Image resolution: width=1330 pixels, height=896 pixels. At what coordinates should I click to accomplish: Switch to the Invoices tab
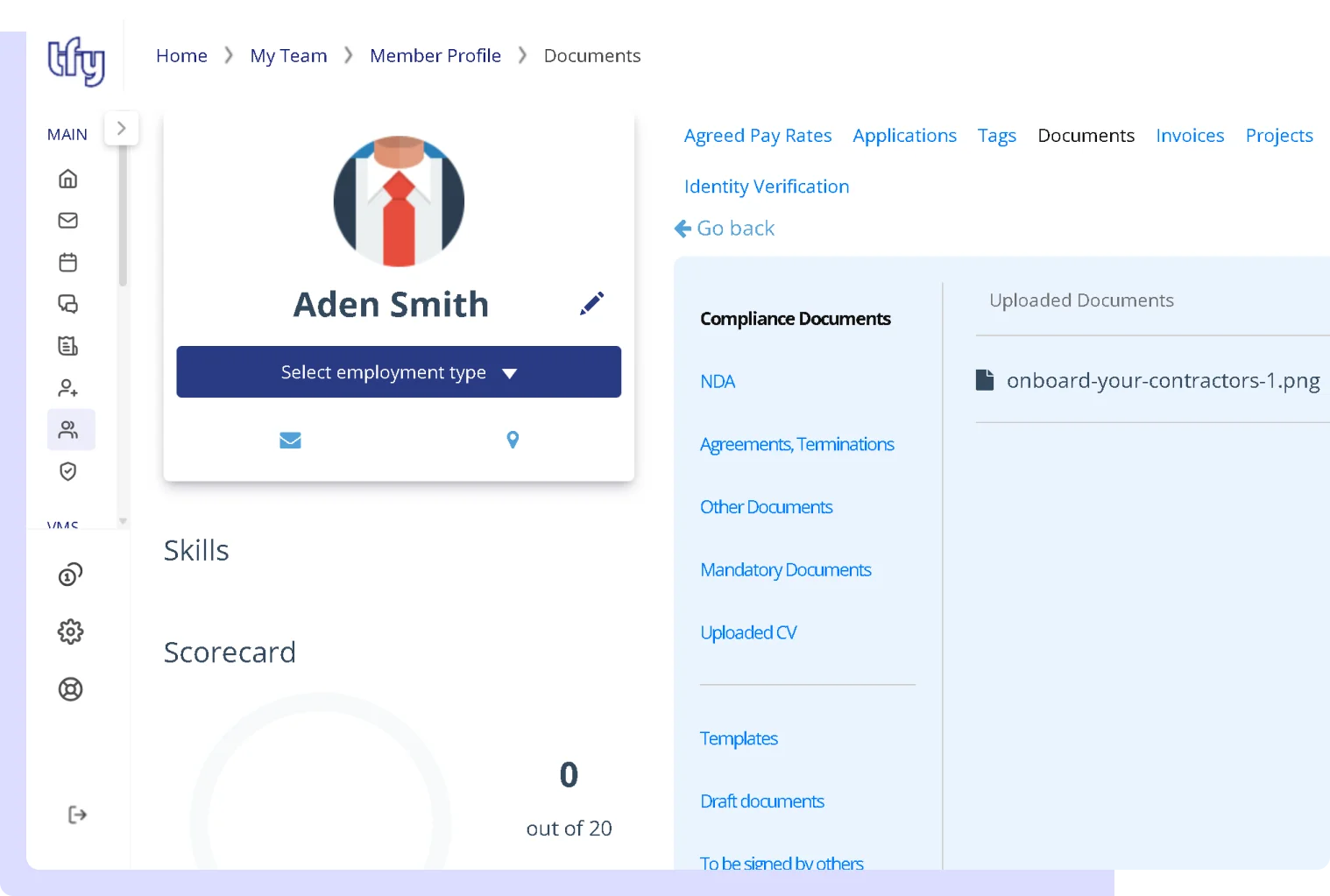(1190, 136)
